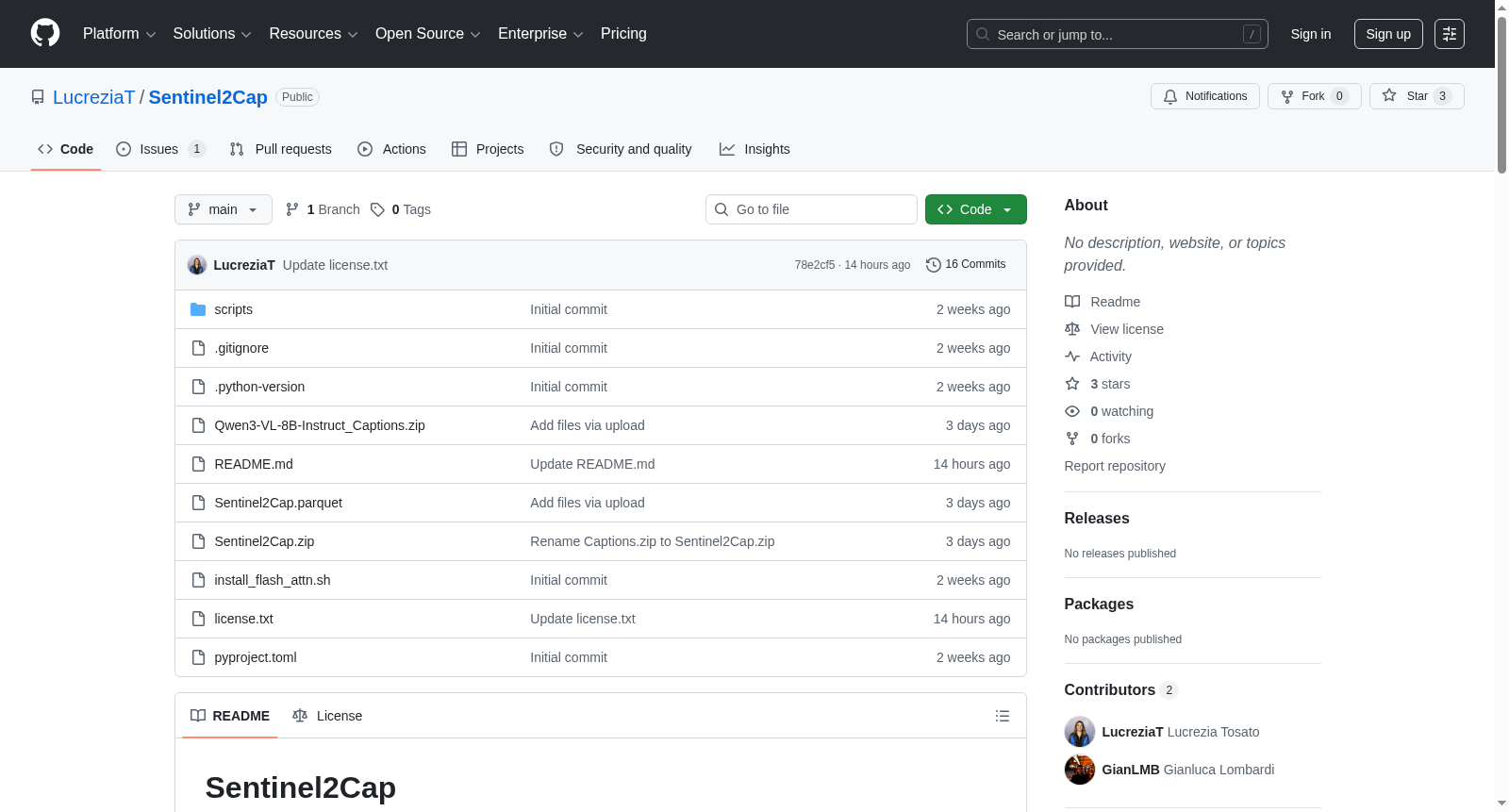Click the pulse icon next to Activity
1509x812 pixels.
pos(1072,356)
